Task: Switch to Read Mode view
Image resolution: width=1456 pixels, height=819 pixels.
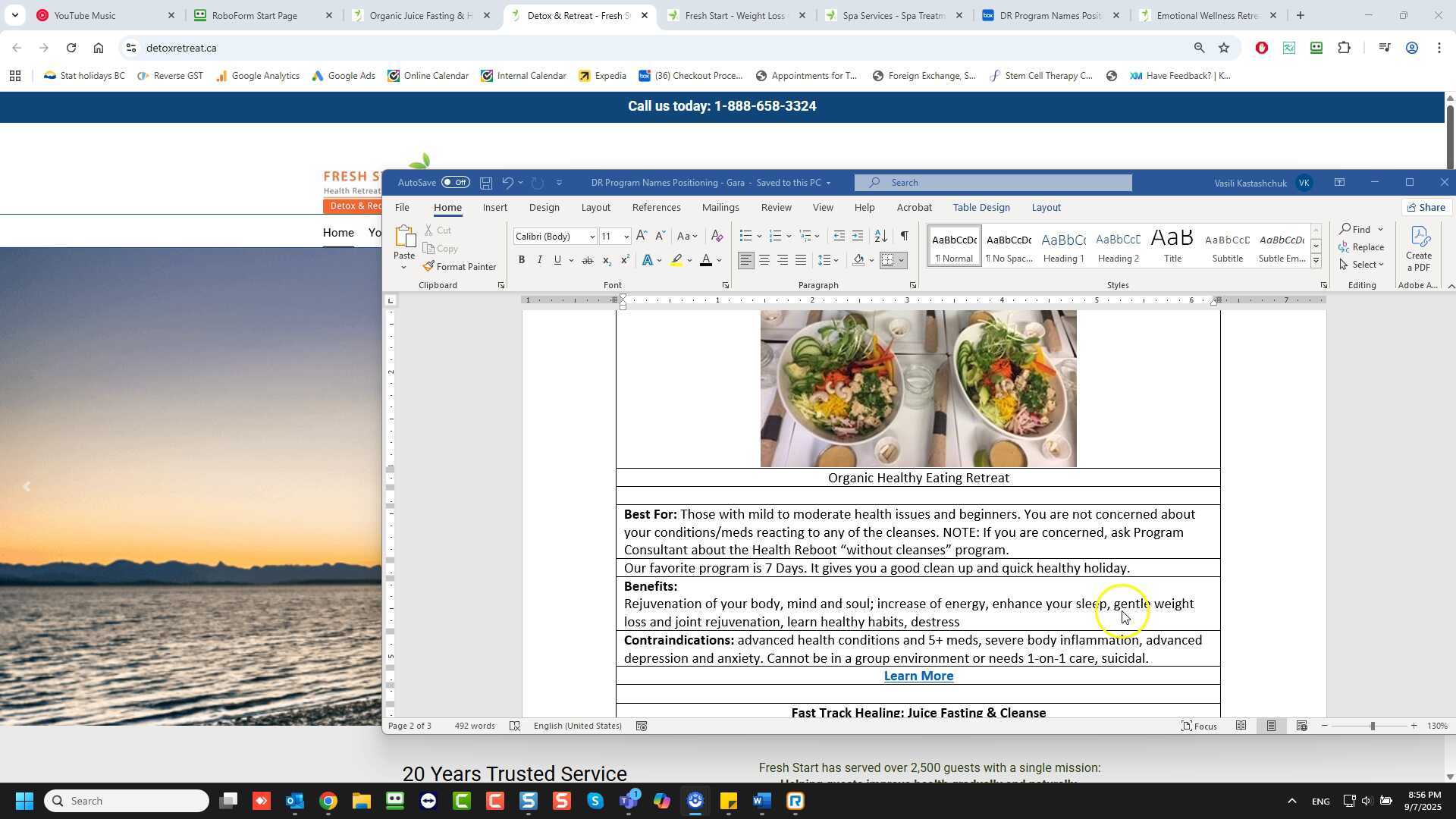Action: tap(1241, 726)
